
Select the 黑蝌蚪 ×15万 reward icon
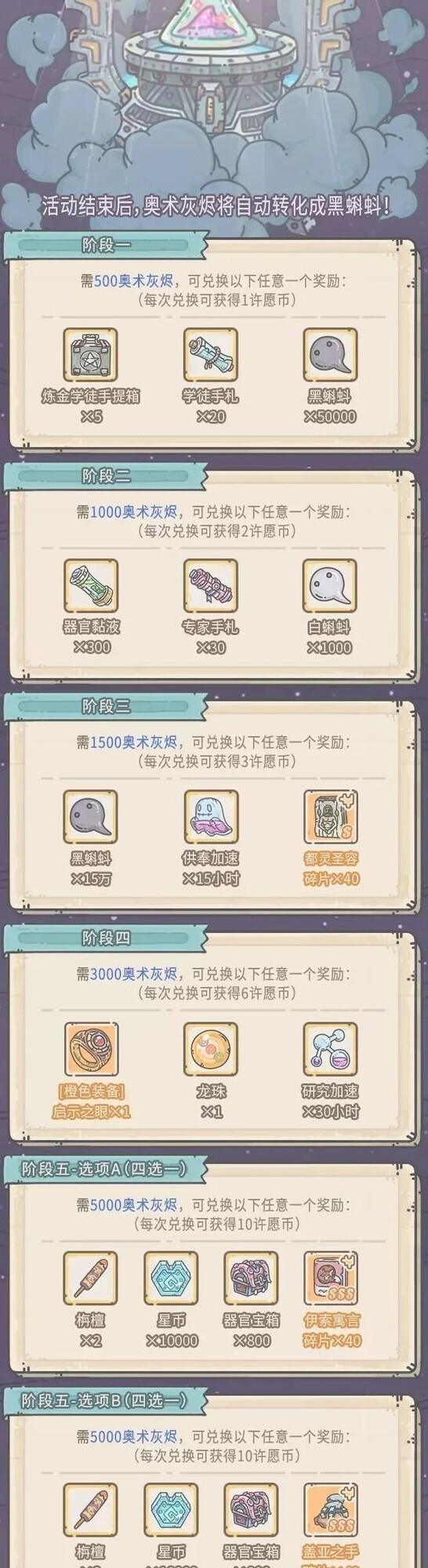(x=90, y=817)
